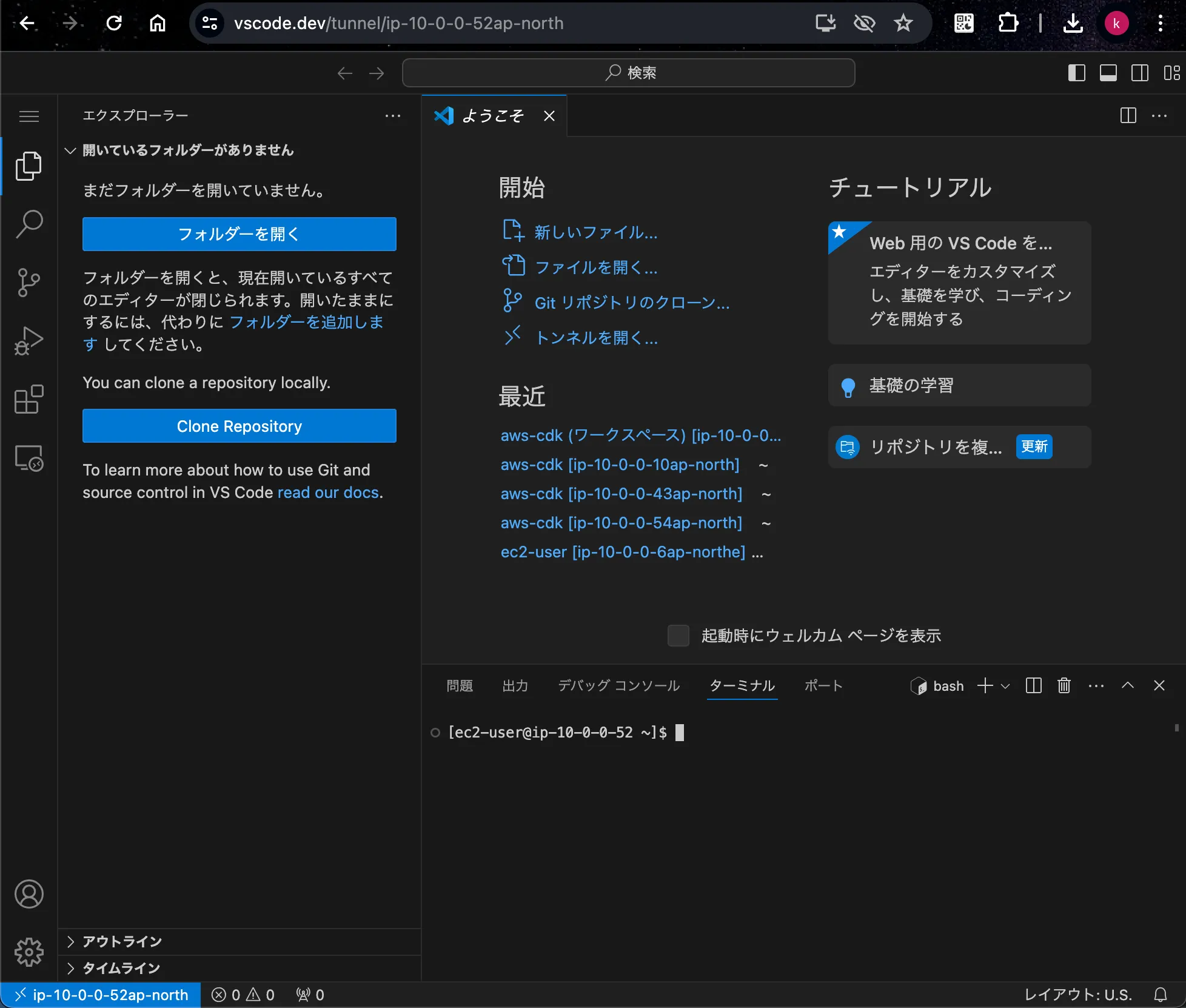Open the リポジトリを複... tutorial card

tap(960, 447)
